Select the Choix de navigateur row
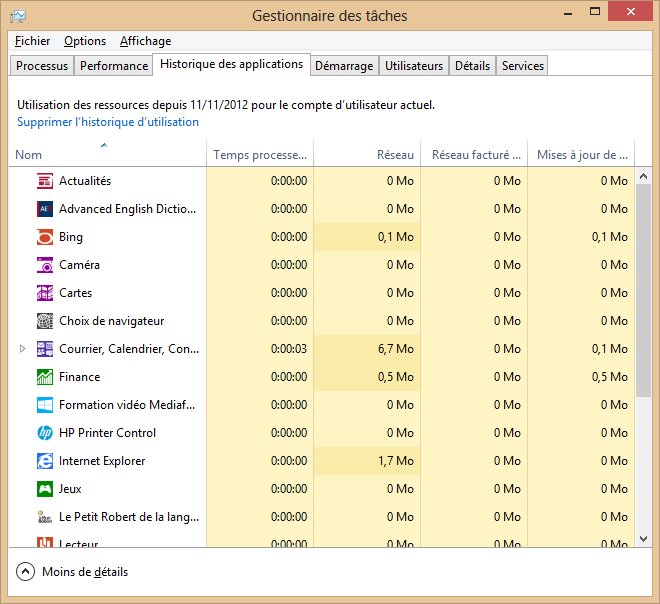This screenshot has width=660, height=604. (111, 321)
